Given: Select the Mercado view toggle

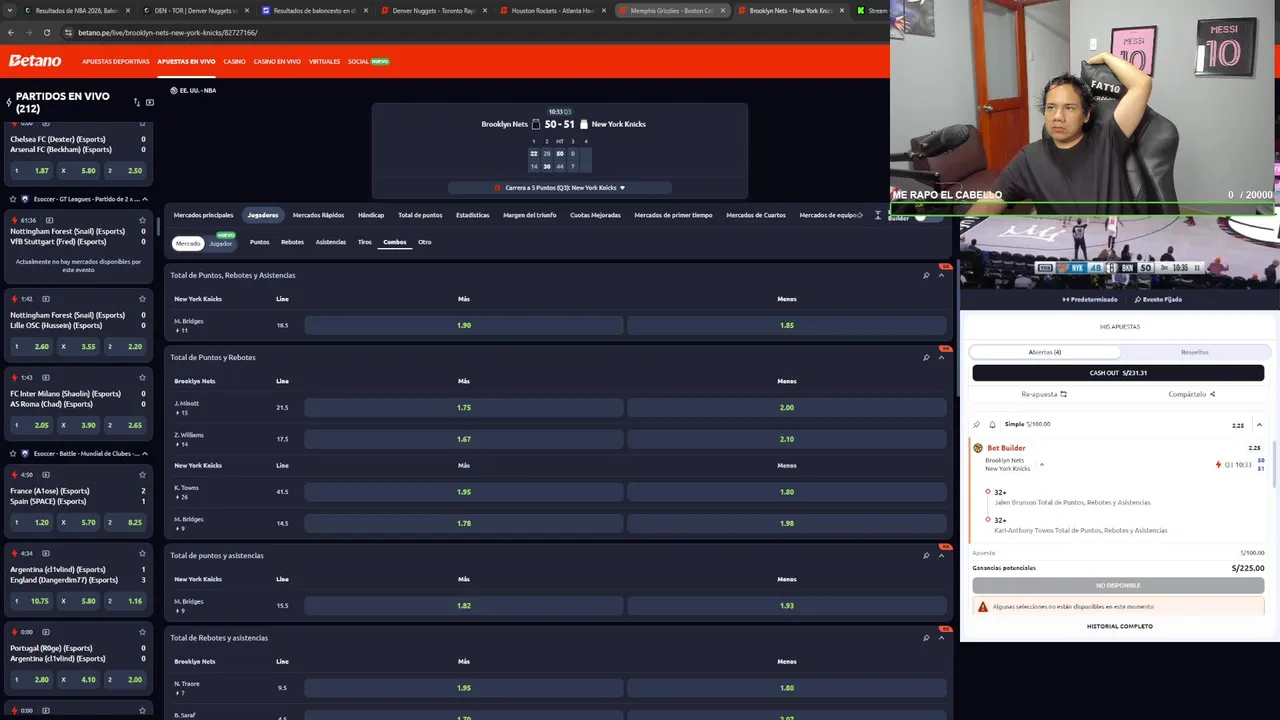Looking at the screenshot, I should pyautogui.click(x=188, y=243).
